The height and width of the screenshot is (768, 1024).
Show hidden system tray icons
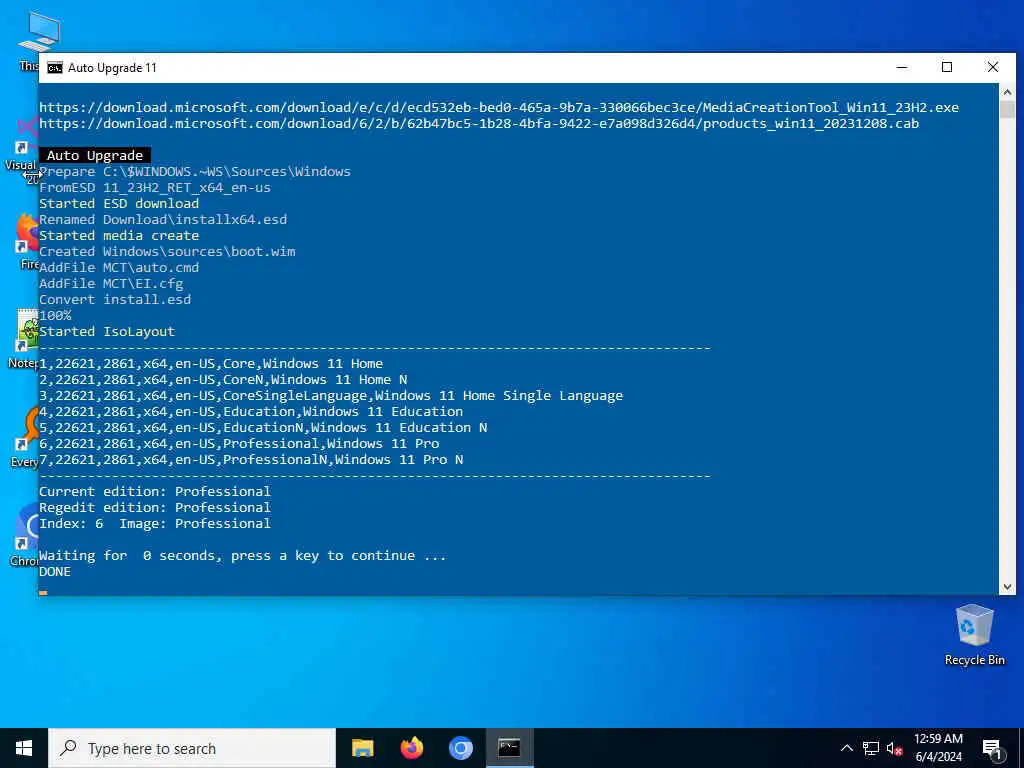pos(846,748)
